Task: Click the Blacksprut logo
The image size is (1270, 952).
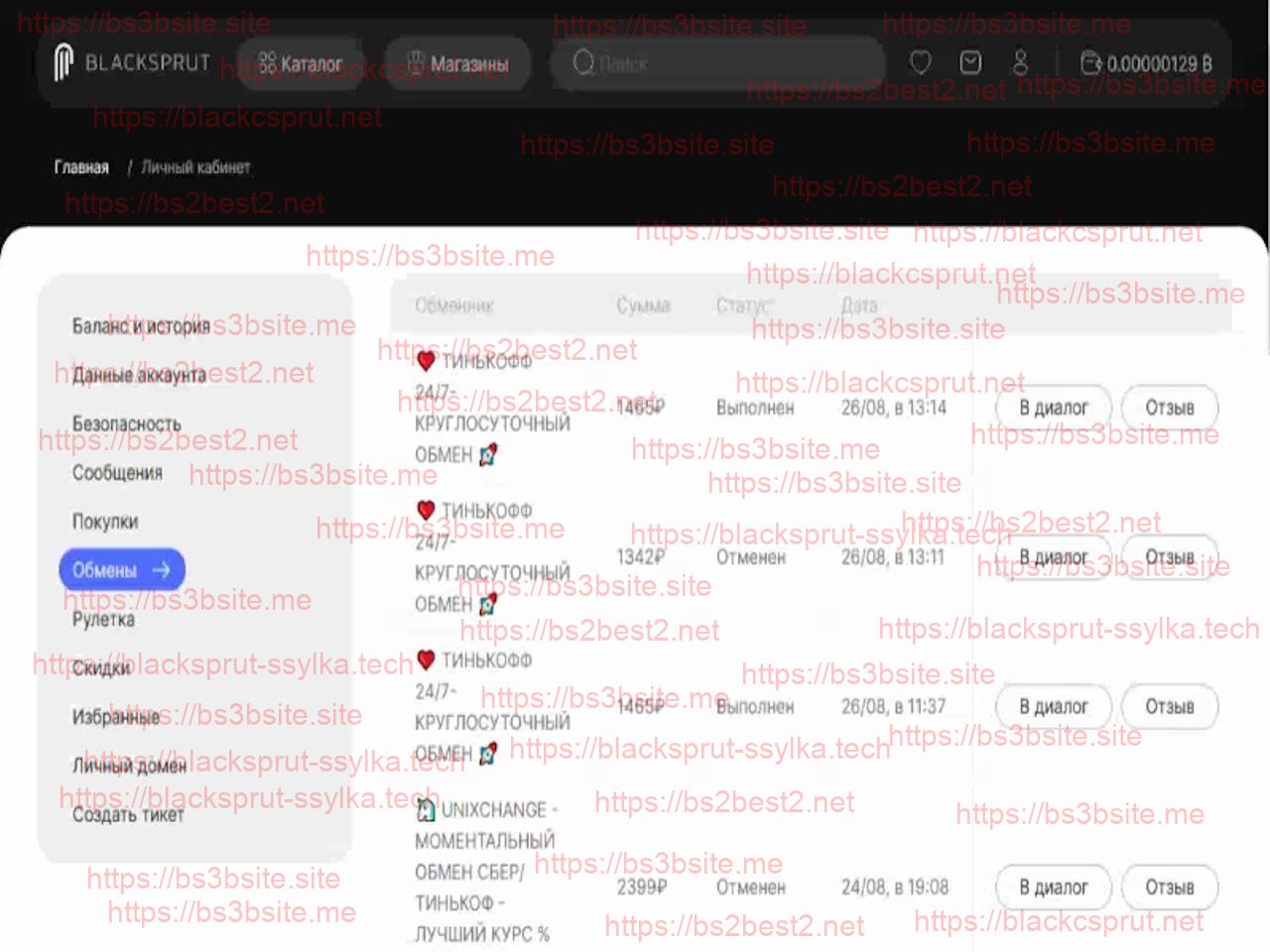Action: coord(132,62)
